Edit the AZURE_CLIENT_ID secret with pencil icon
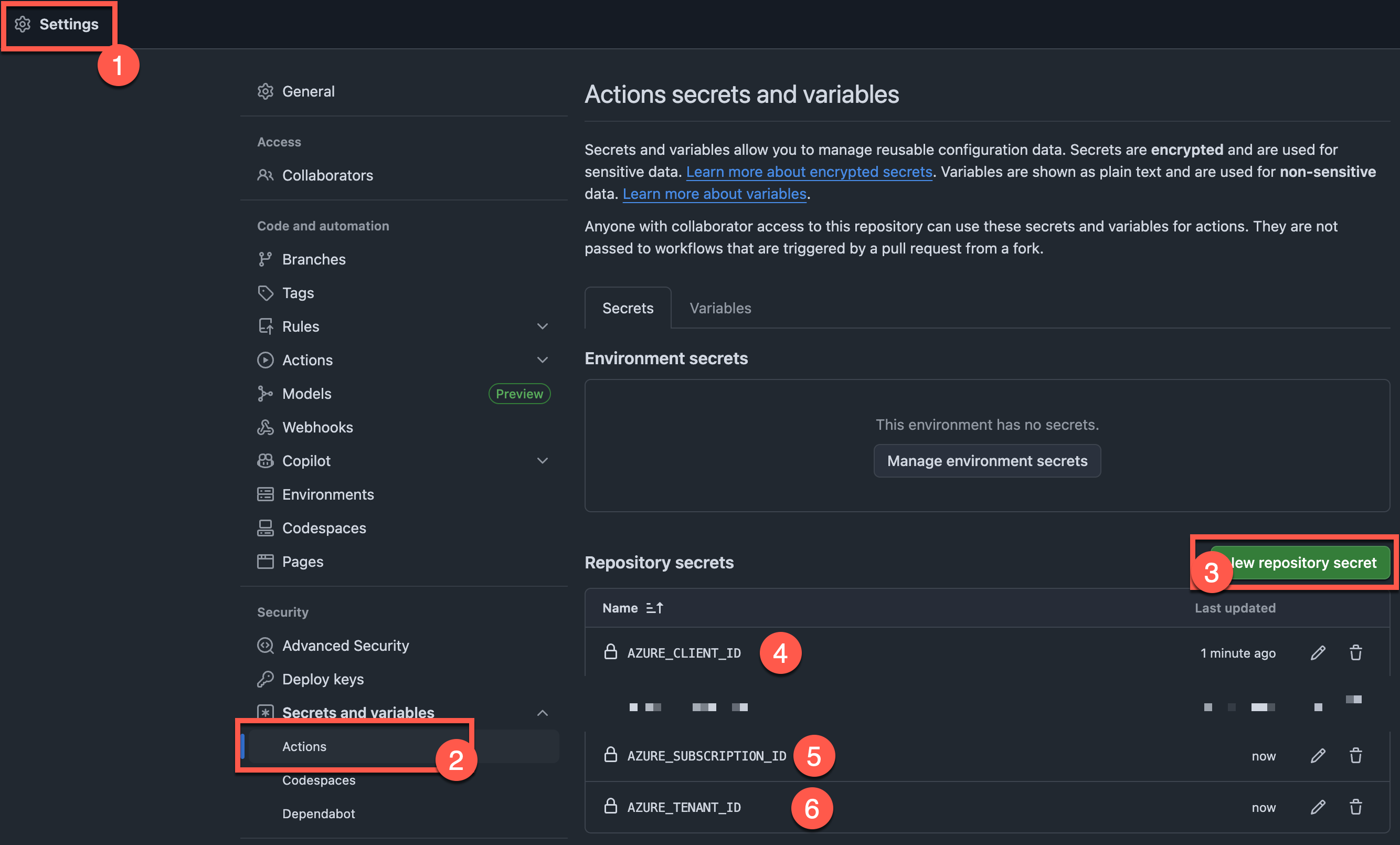The width and height of the screenshot is (1400, 845). (x=1318, y=652)
